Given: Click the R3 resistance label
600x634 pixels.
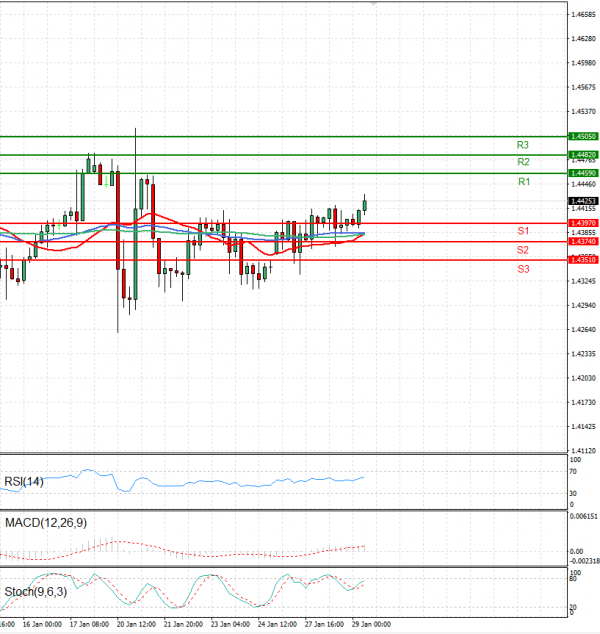Looking at the screenshot, I should pyautogui.click(x=522, y=145).
